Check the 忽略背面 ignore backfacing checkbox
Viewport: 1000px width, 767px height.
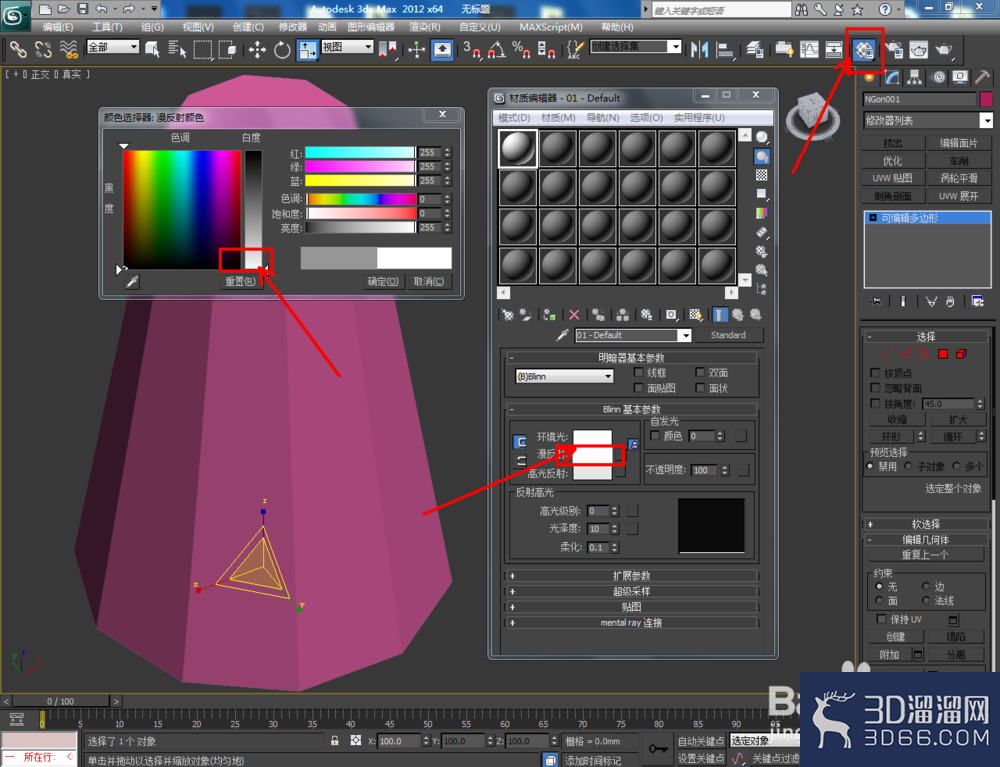(x=875, y=388)
